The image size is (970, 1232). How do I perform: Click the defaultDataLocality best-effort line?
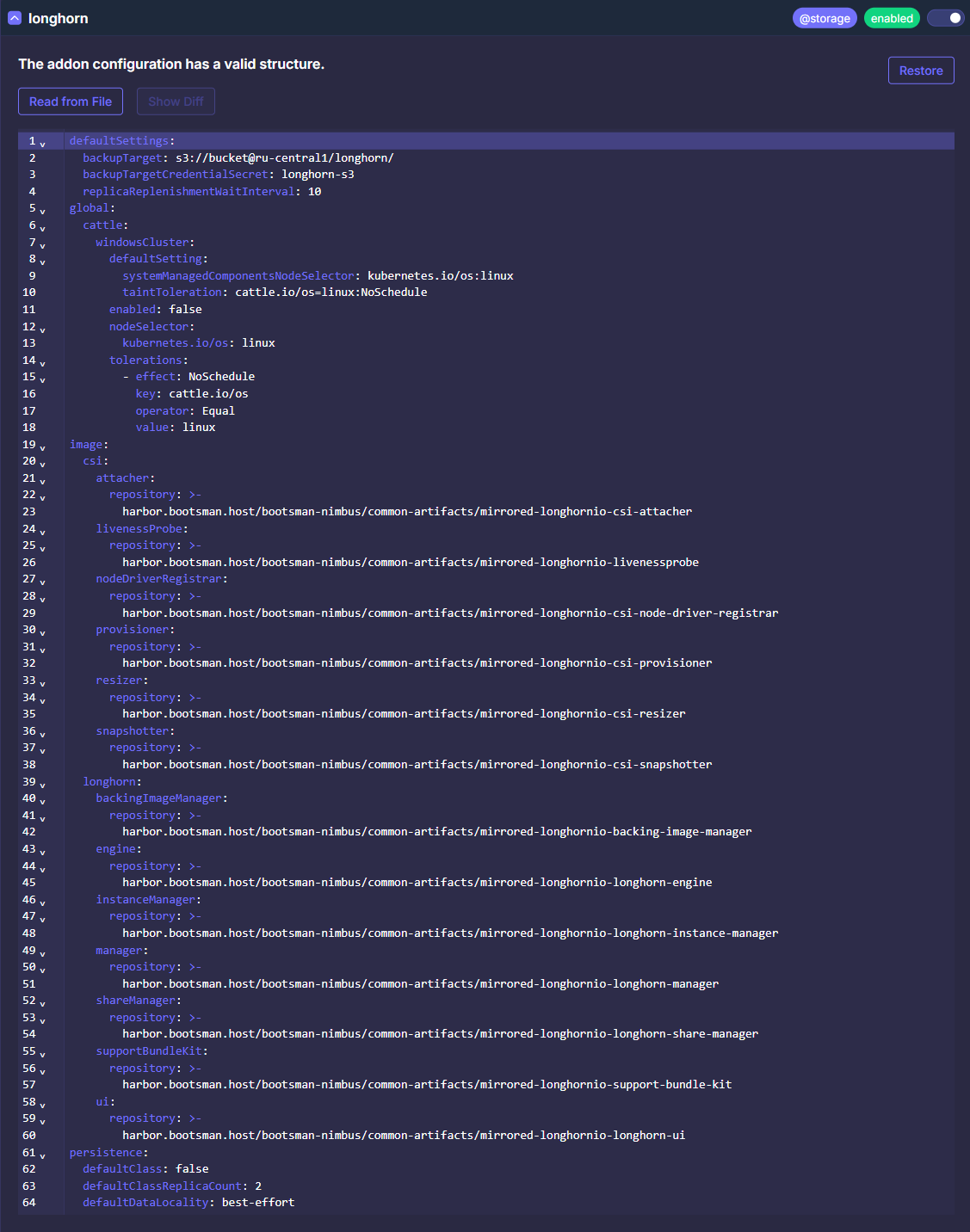257,1202
